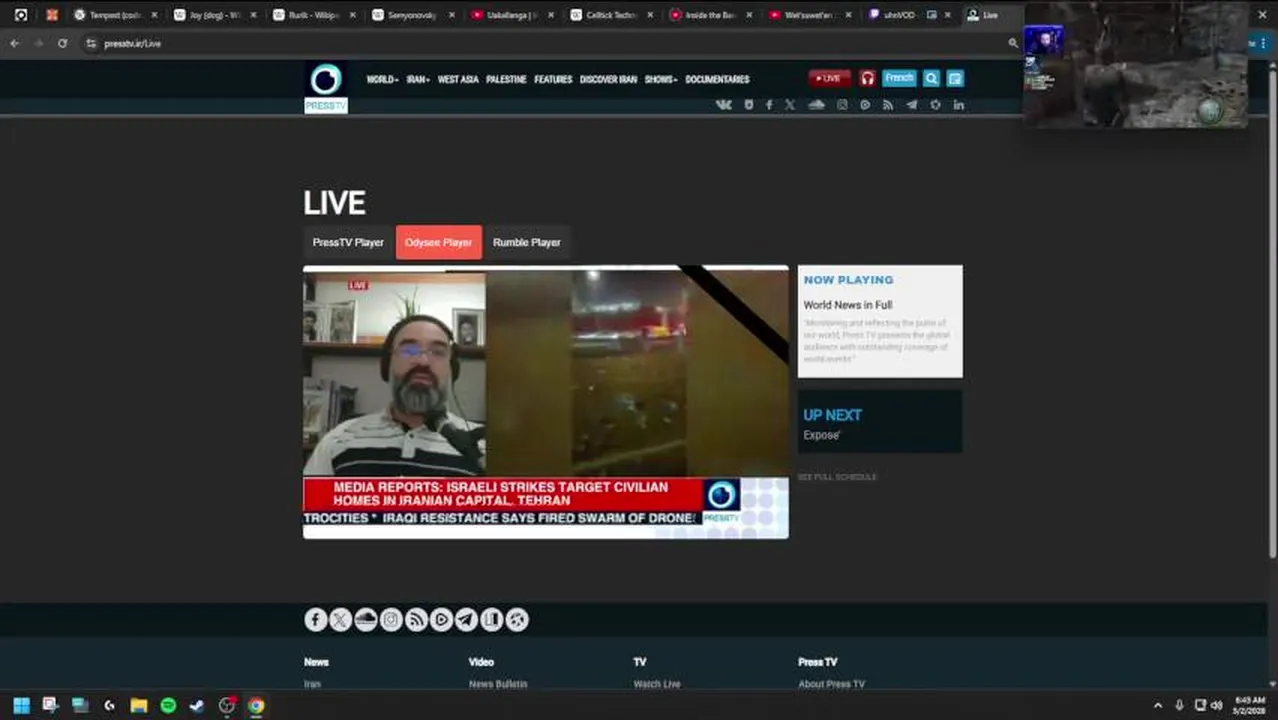1278x720 pixels.
Task: Open the VK social icon in header
Action: (724, 105)
